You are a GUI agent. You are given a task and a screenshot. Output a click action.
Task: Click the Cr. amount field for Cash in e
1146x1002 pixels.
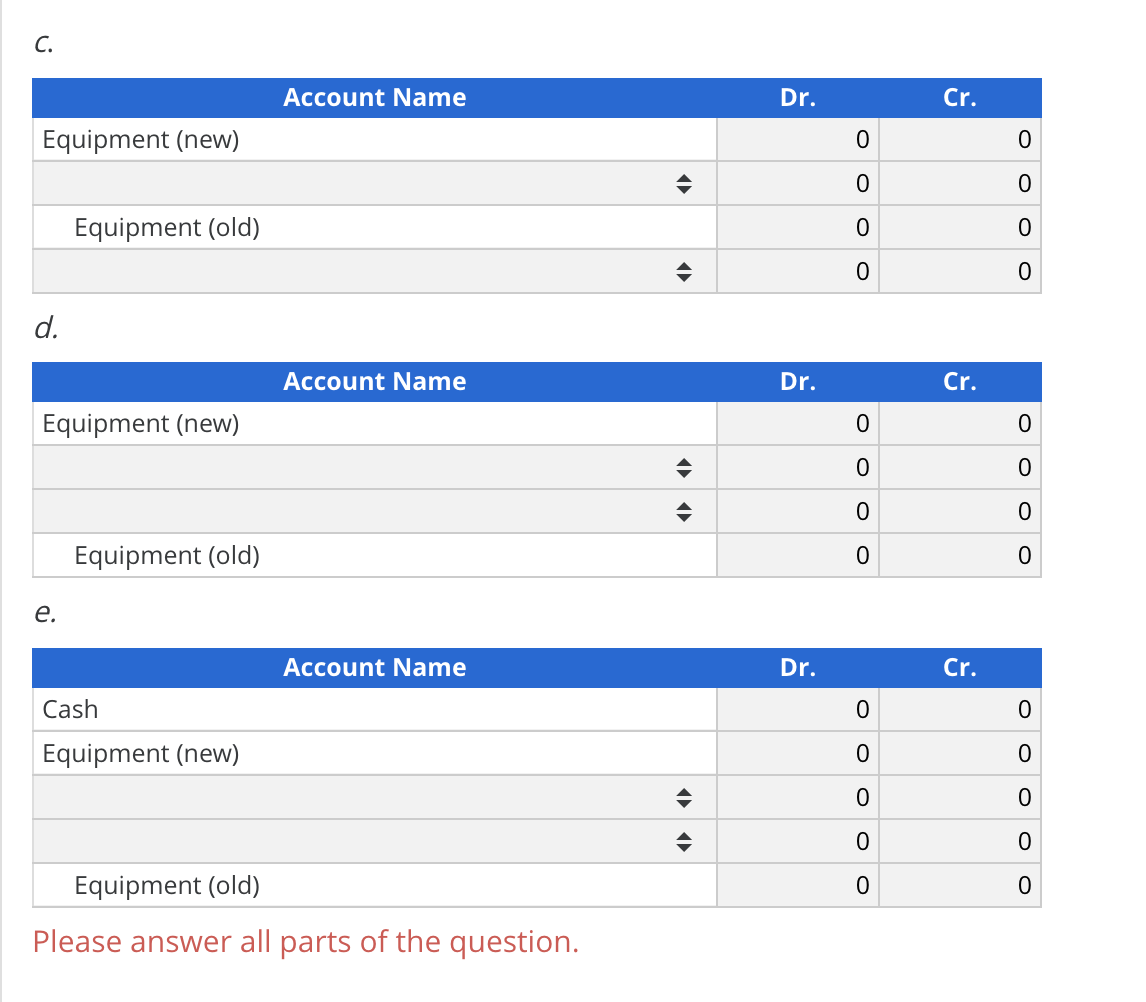[x=959, y=709]
